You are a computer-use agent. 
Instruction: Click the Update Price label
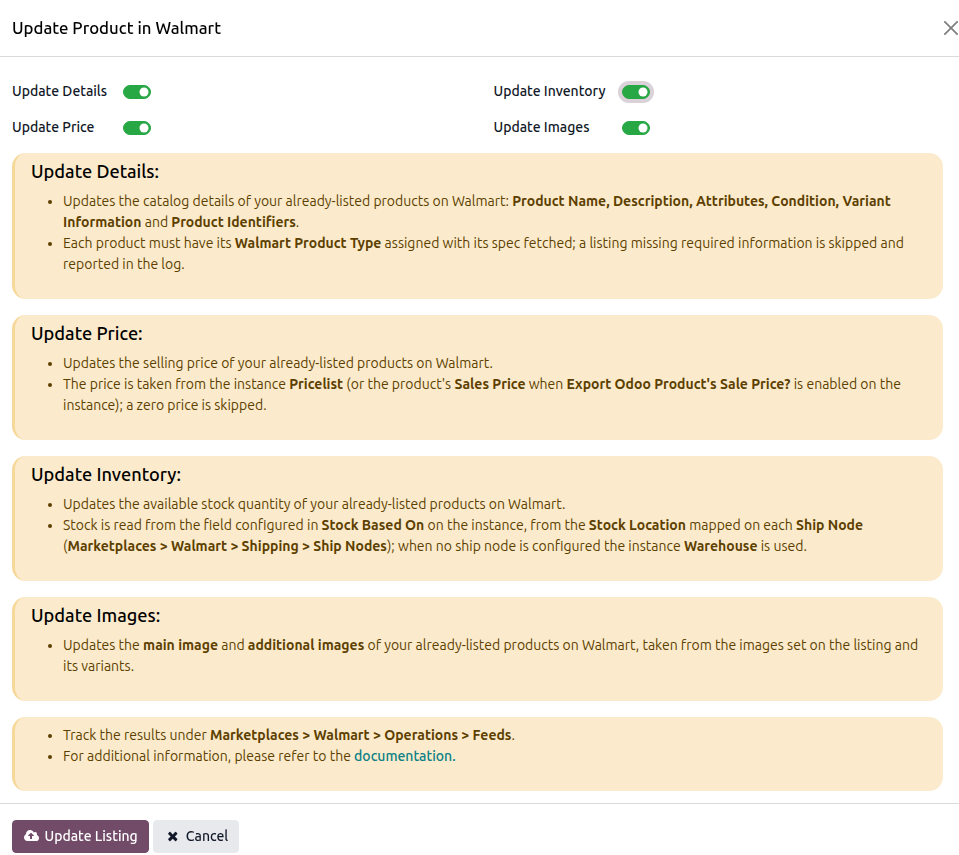(53, 127)
